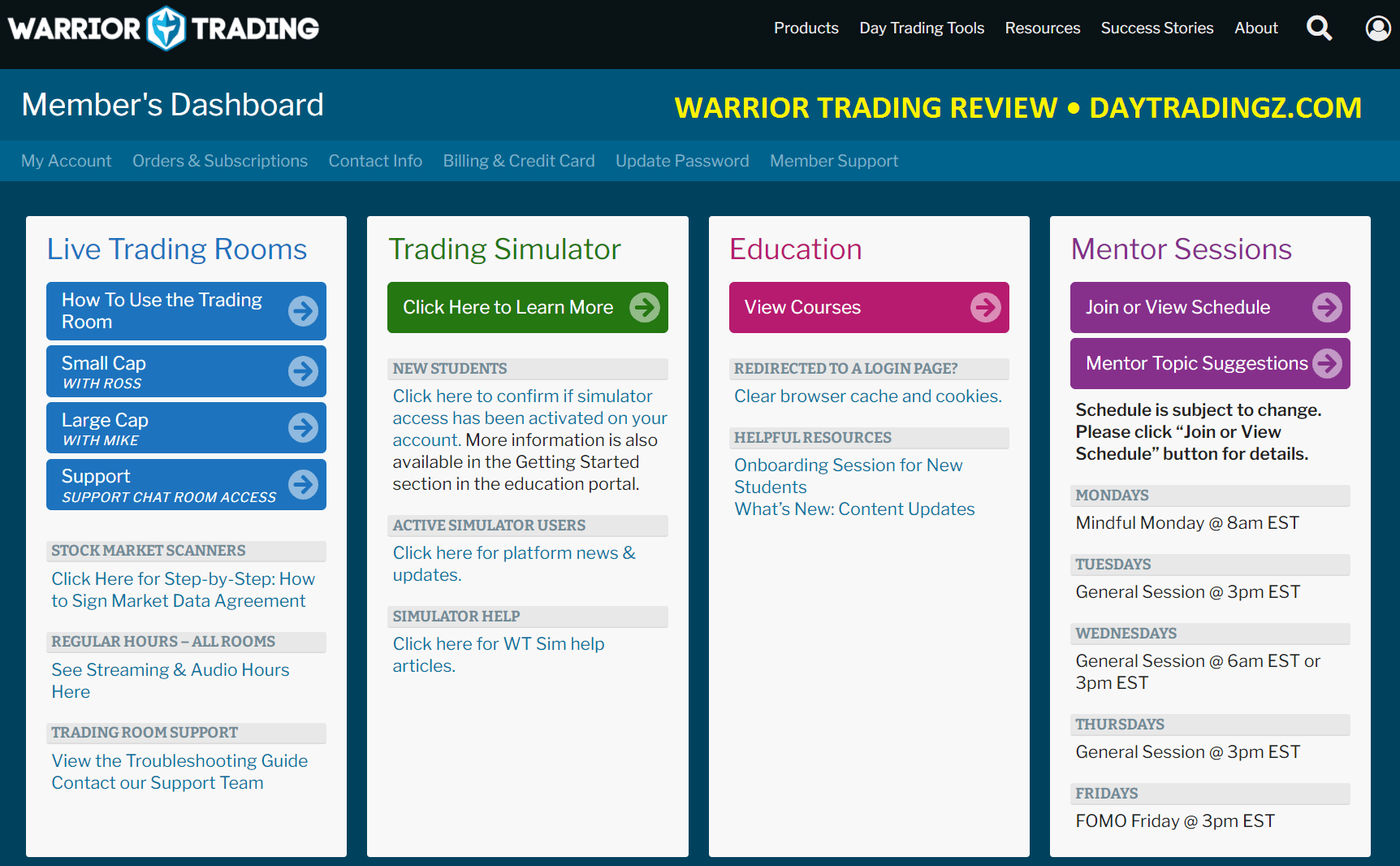
Task: Click the HELPFUL RESOURCES section label
Action: (x=813, y=438)
